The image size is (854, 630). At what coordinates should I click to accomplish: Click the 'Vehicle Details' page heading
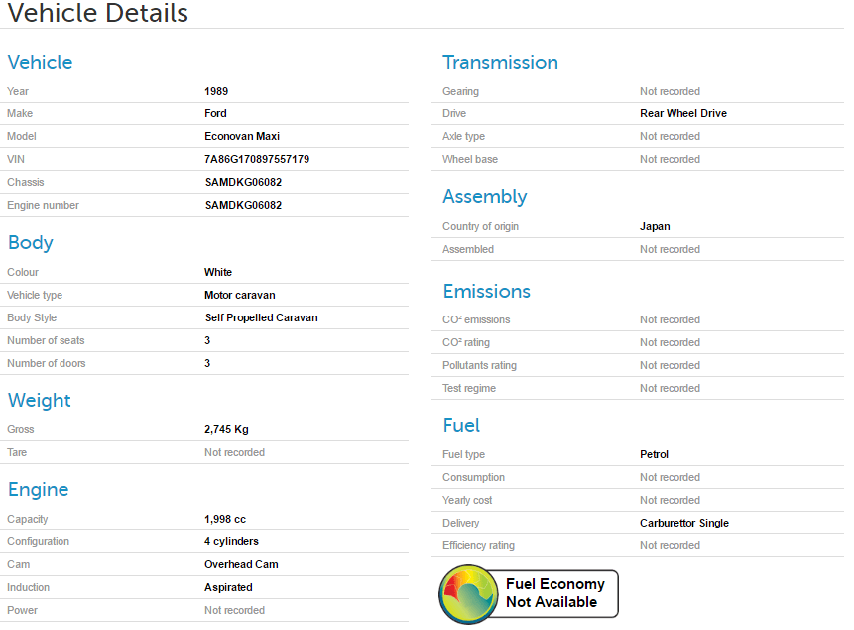point(98,14)
